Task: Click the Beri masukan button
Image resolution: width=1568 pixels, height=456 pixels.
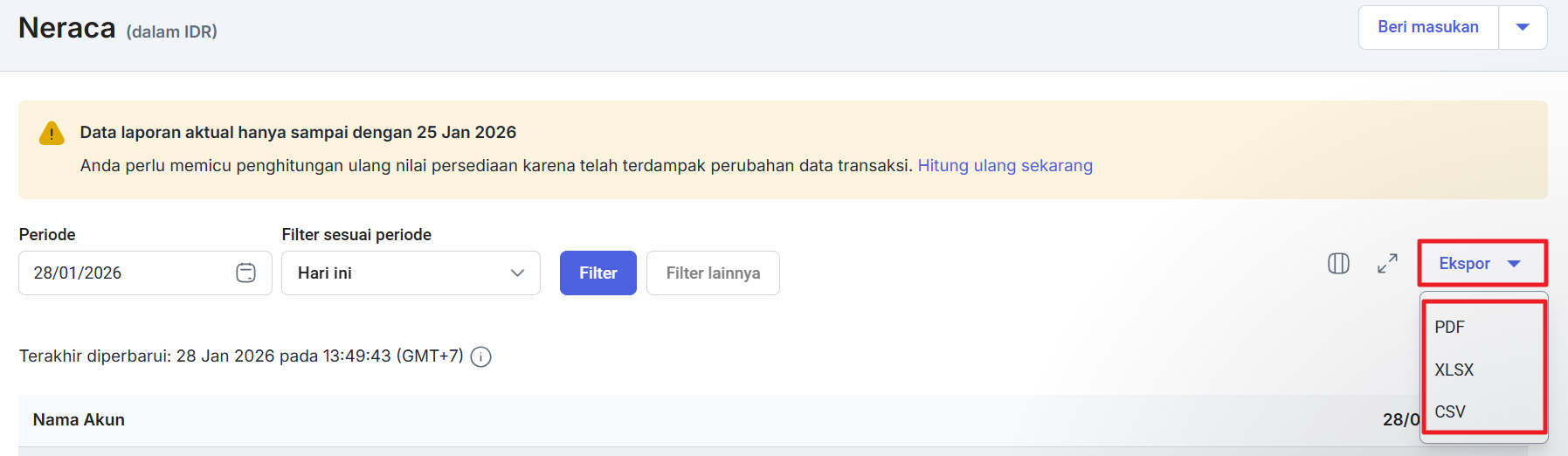Action: pyautogui.click(x=1427, y=27)
